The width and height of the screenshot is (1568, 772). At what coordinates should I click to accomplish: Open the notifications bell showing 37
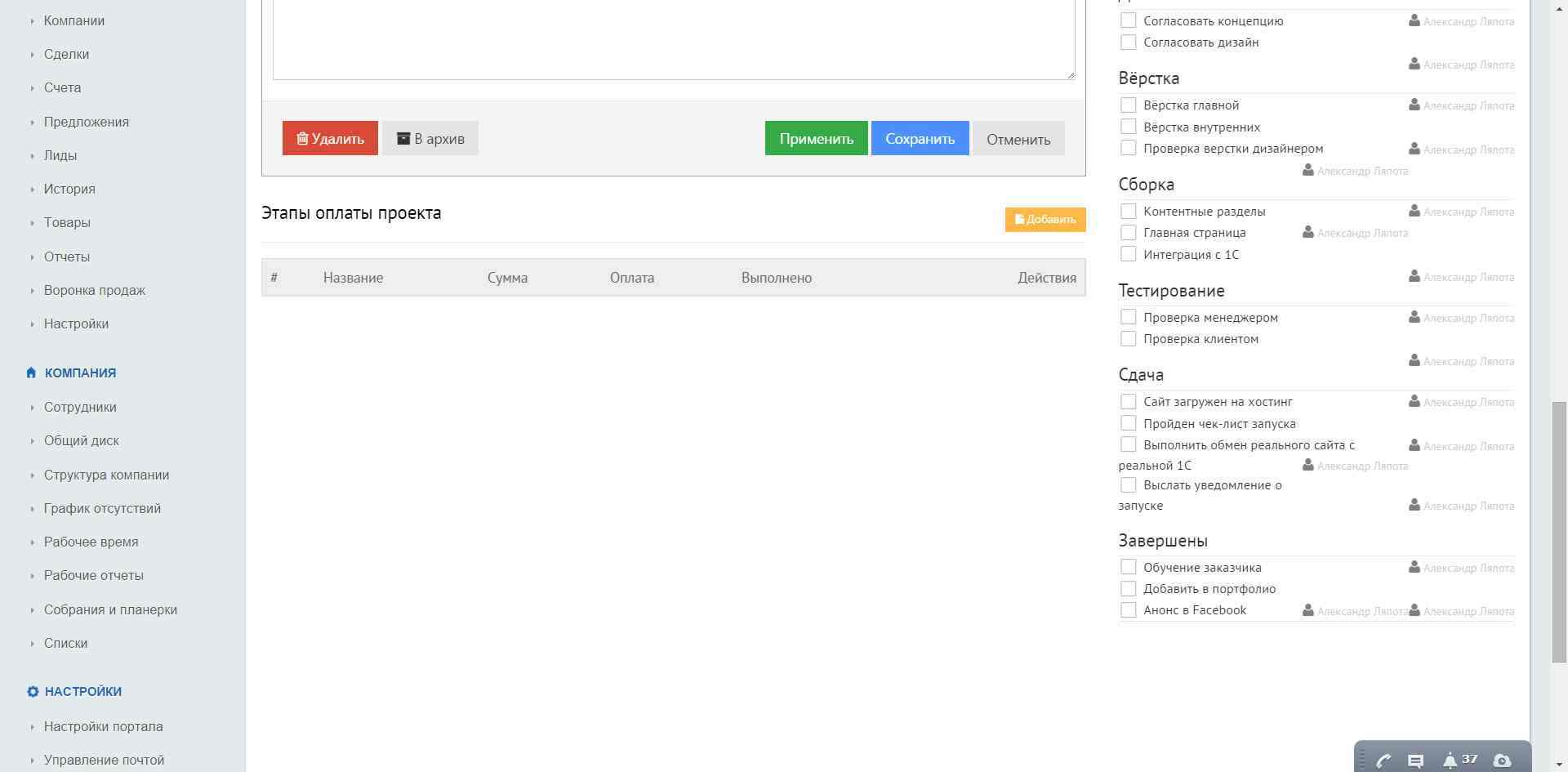[x=1459, y=760]
